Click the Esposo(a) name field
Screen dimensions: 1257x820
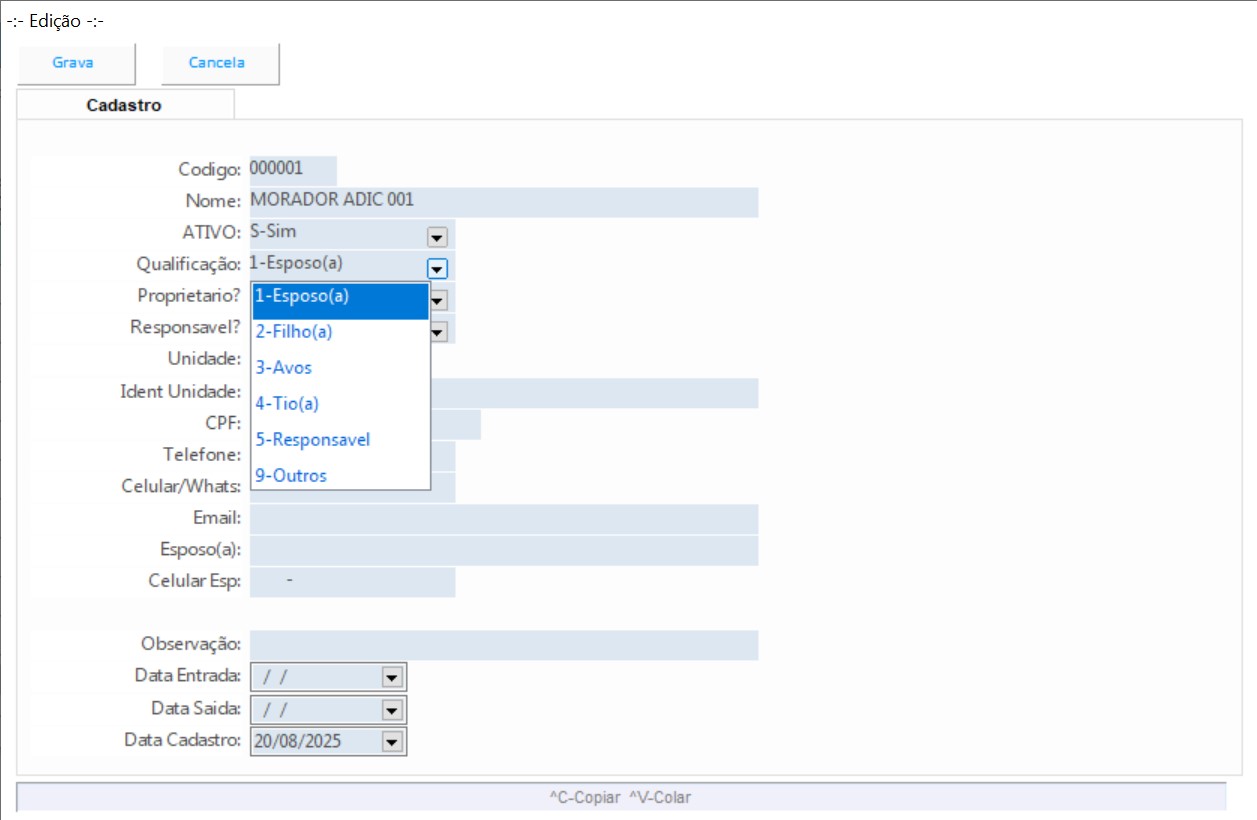(503, 550)
